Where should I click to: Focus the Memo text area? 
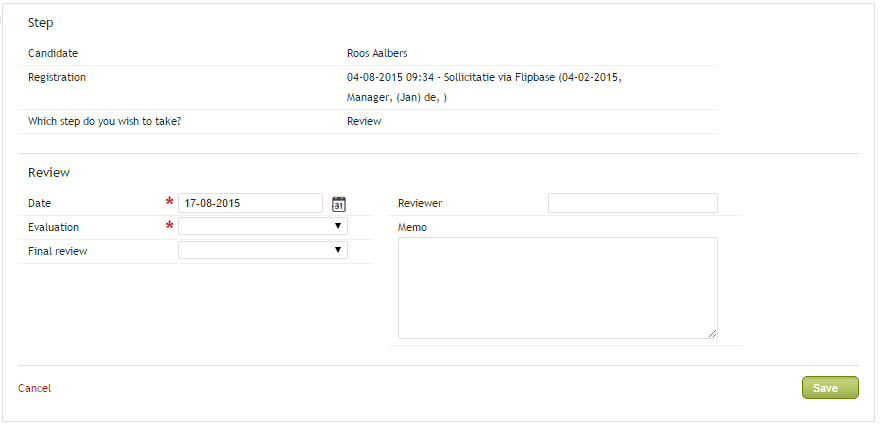click(558, 288)
